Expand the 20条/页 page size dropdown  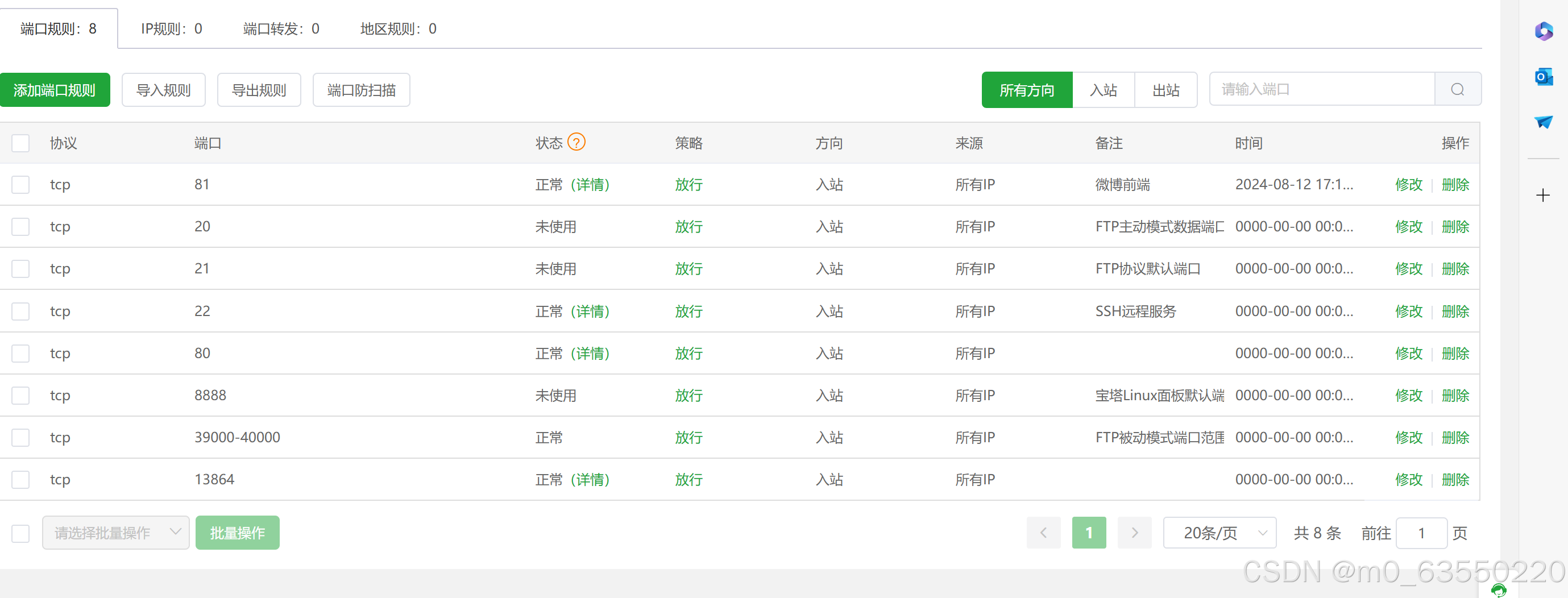coord(1219,533)
